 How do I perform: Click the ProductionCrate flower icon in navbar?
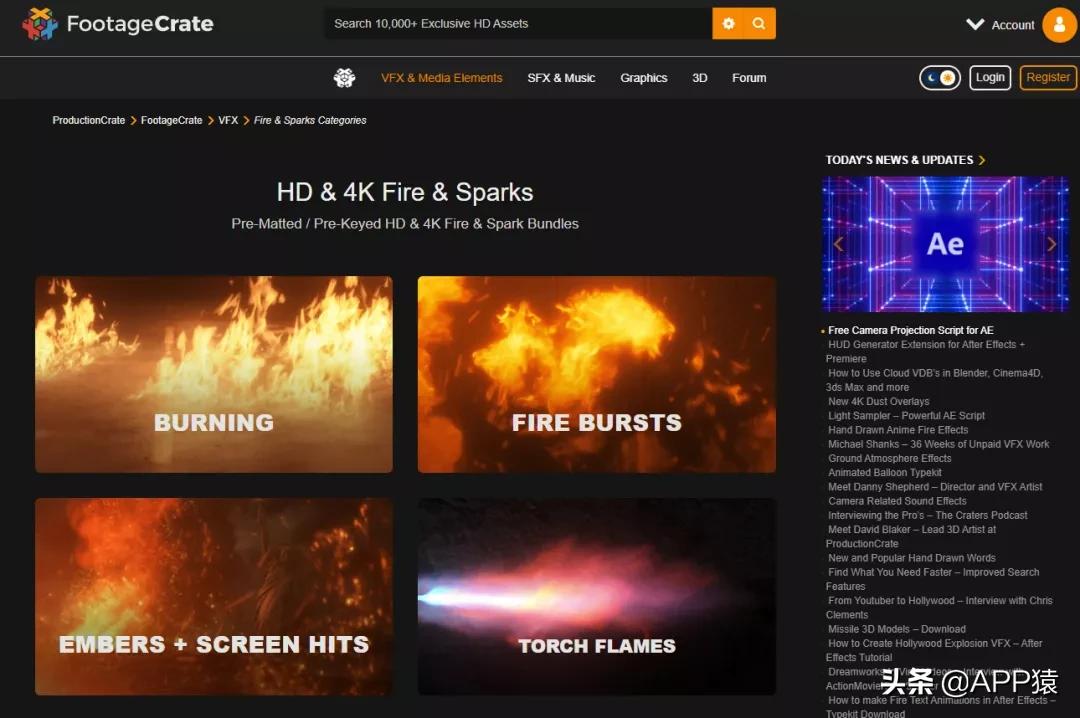[345, 78]
